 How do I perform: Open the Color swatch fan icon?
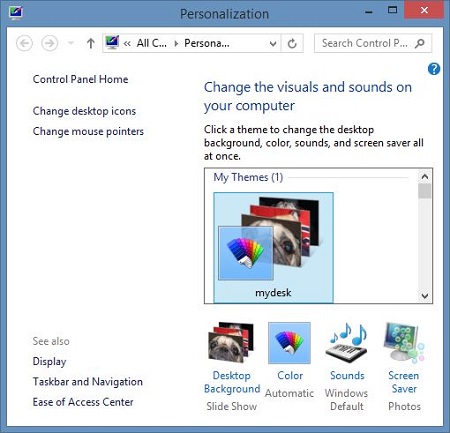point(289,343)
